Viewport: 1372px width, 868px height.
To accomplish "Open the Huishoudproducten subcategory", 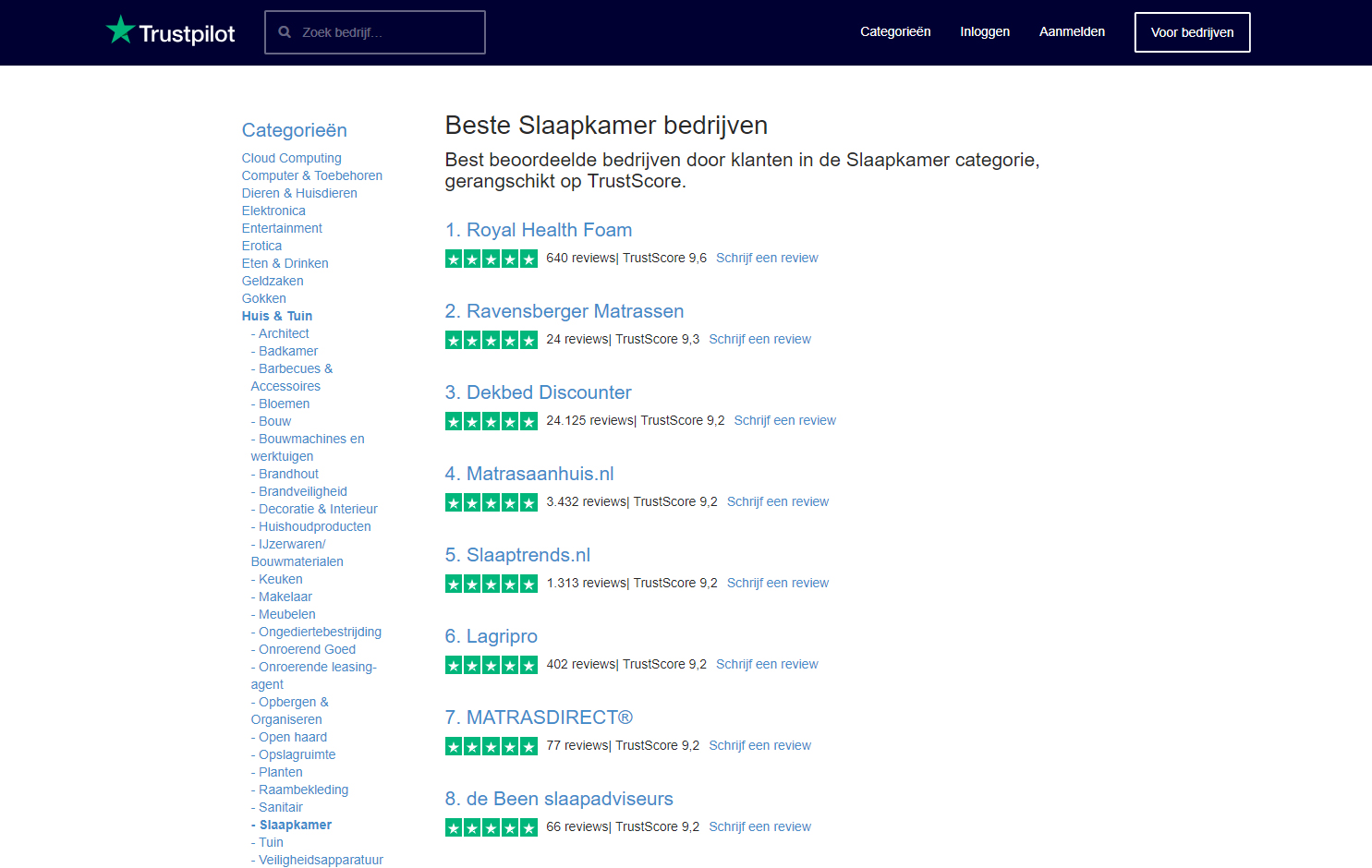I will click(x=311, y=526).
